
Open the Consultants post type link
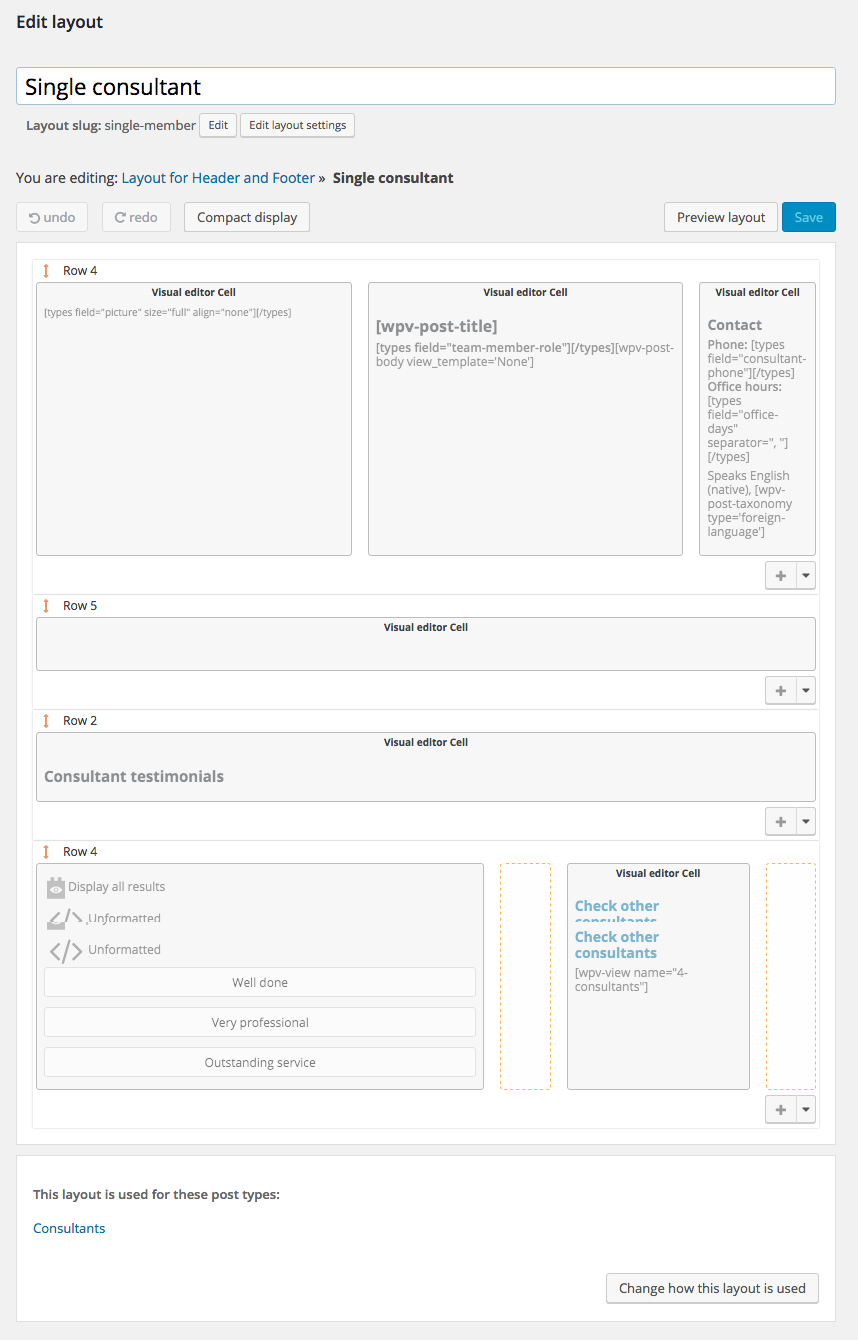(69, 1228)
